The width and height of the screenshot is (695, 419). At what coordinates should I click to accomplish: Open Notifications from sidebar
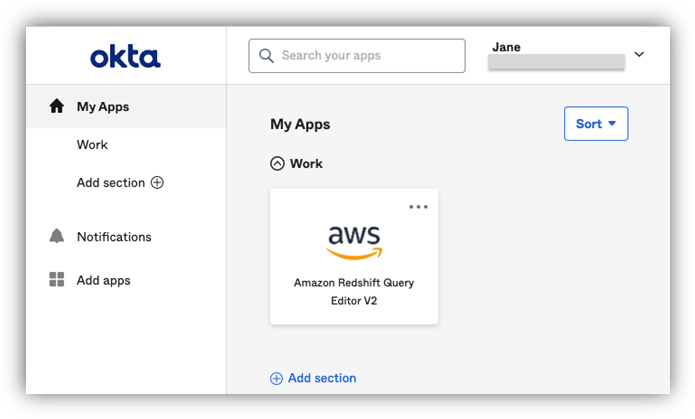pos(114,237)
